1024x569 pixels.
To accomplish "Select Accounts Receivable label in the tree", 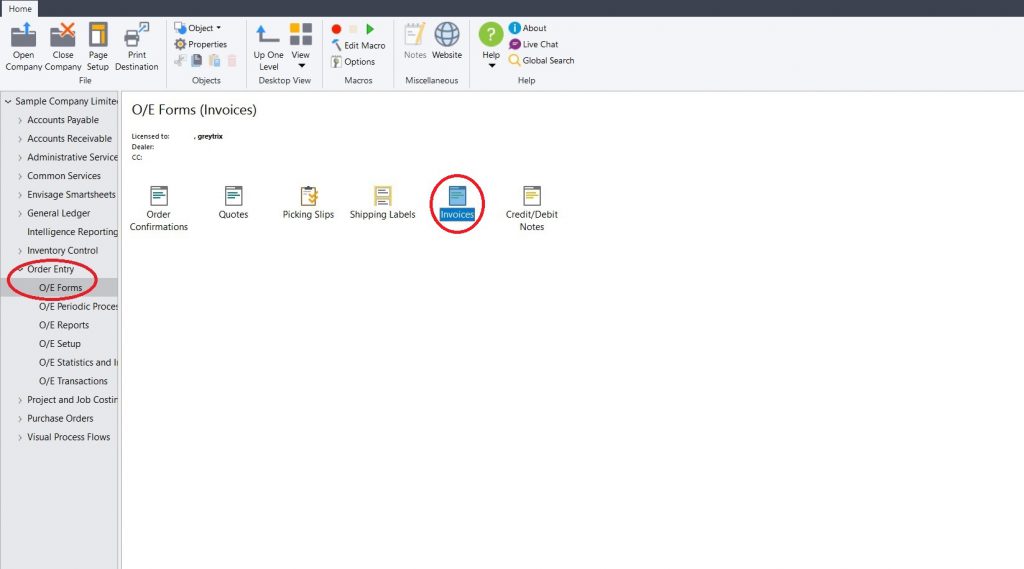I will pyautogui.click(x=69, y=139).
